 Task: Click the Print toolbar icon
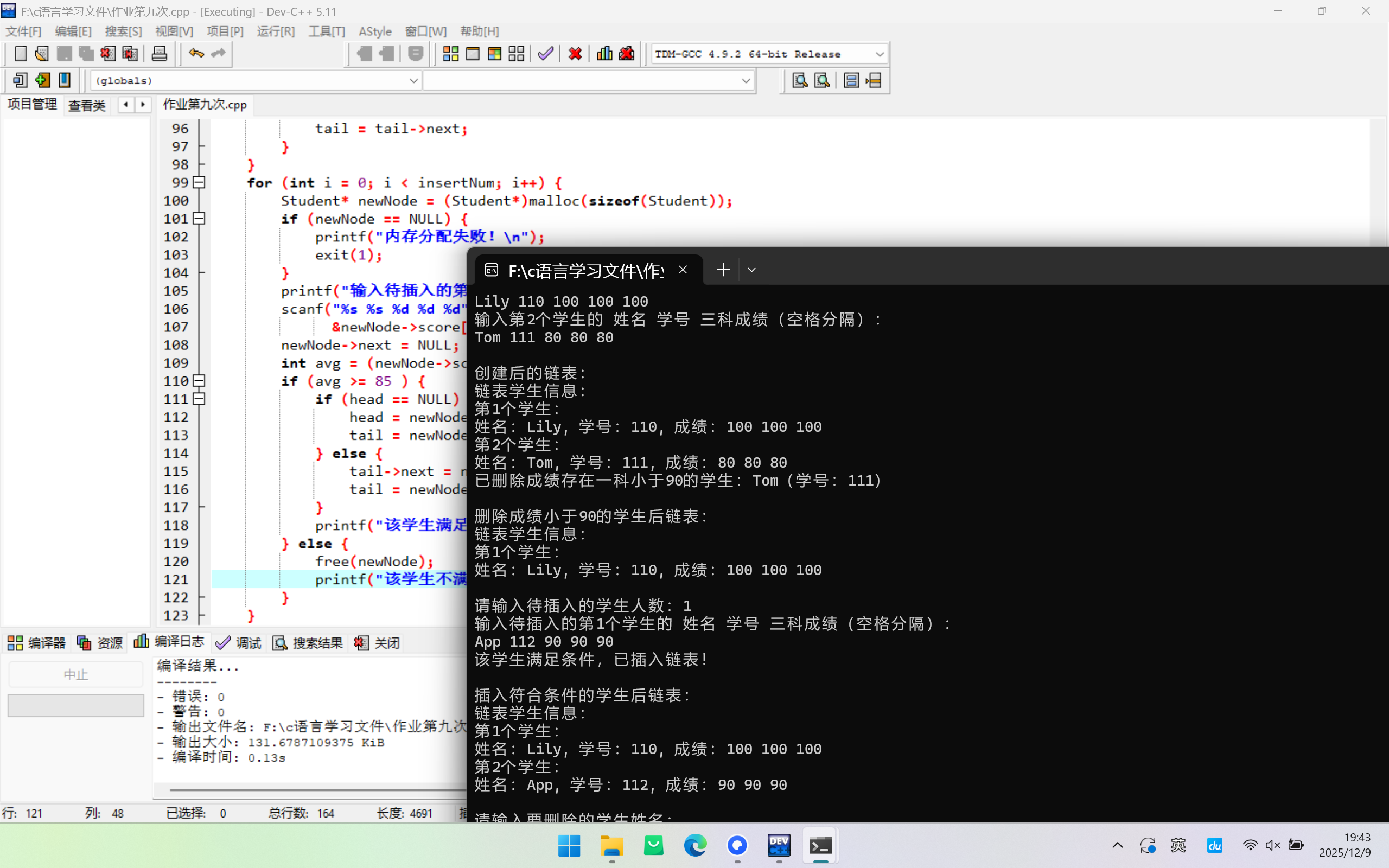[159, 54]
